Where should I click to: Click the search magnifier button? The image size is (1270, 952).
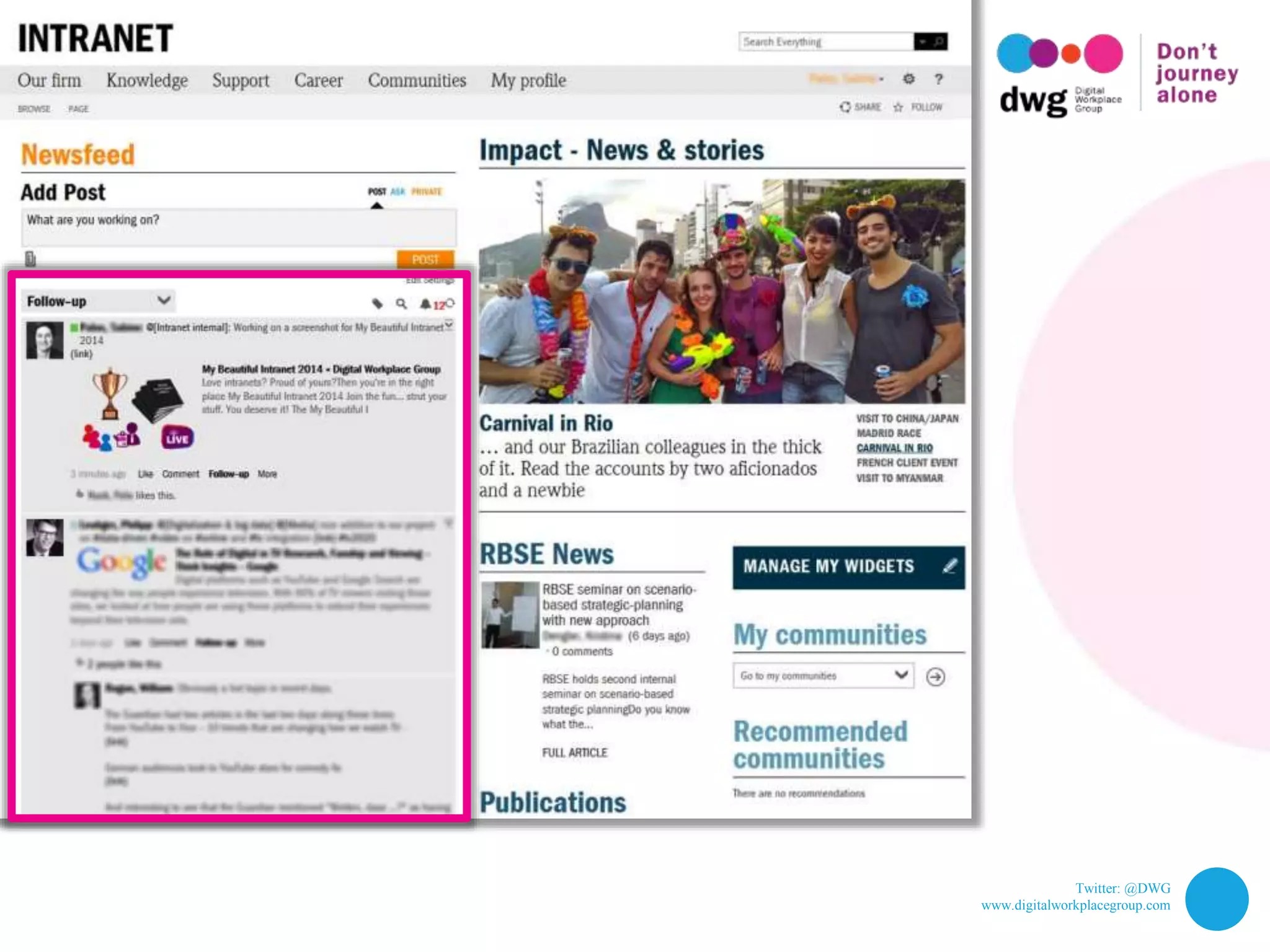tap(939, 42)
